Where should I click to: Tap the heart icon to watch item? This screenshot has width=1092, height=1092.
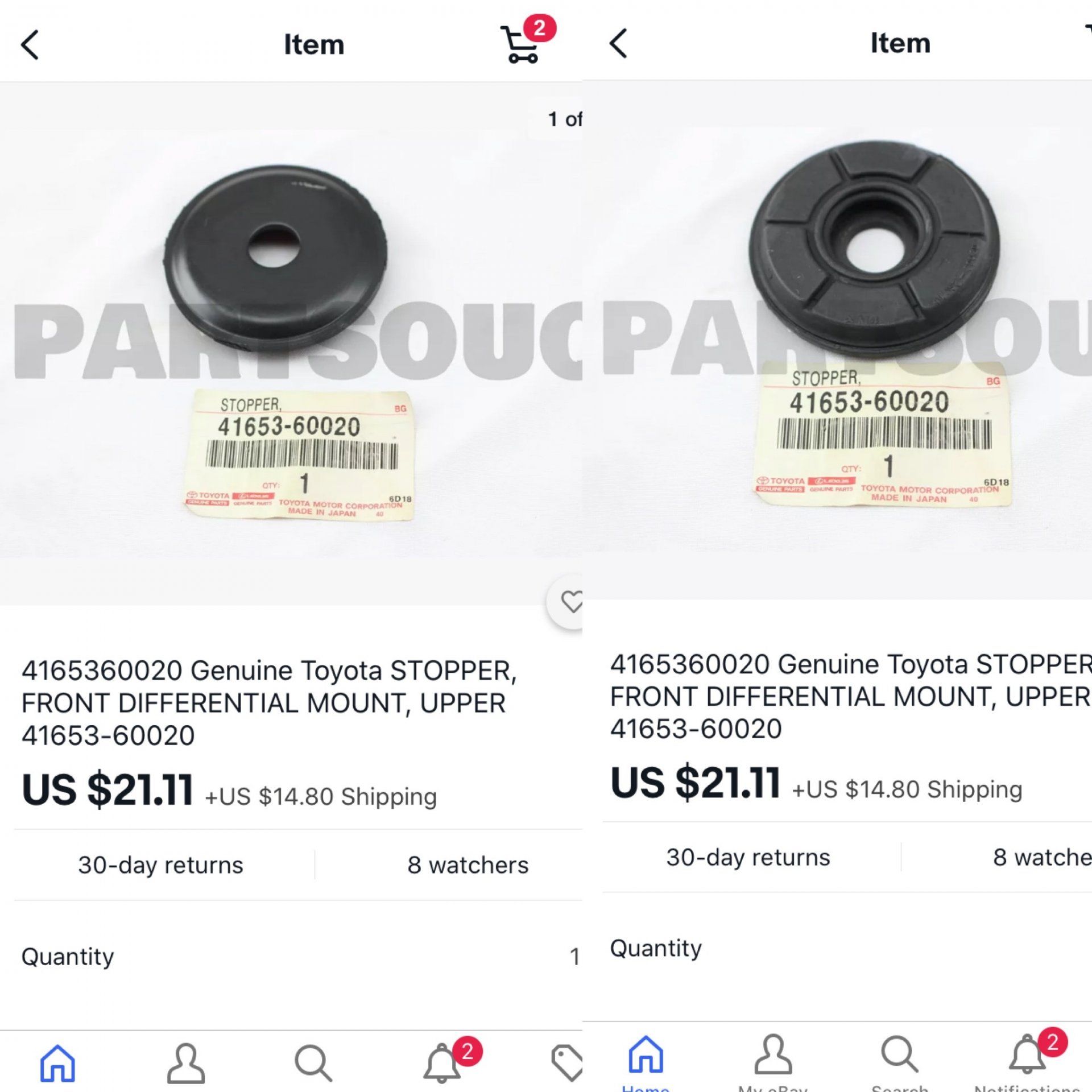(x=570, y=602)
